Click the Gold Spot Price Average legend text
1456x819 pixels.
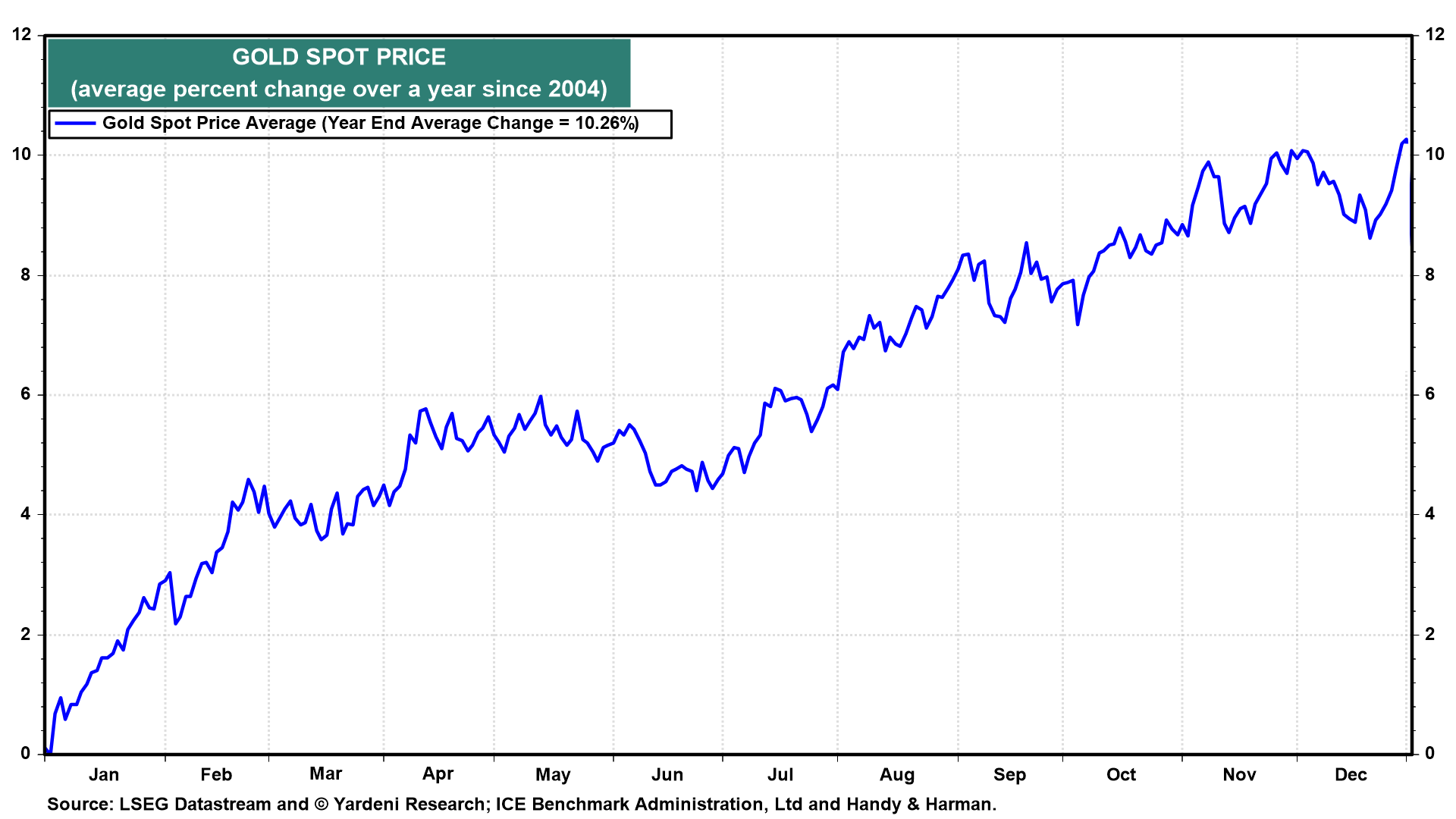tap(370, 124)
